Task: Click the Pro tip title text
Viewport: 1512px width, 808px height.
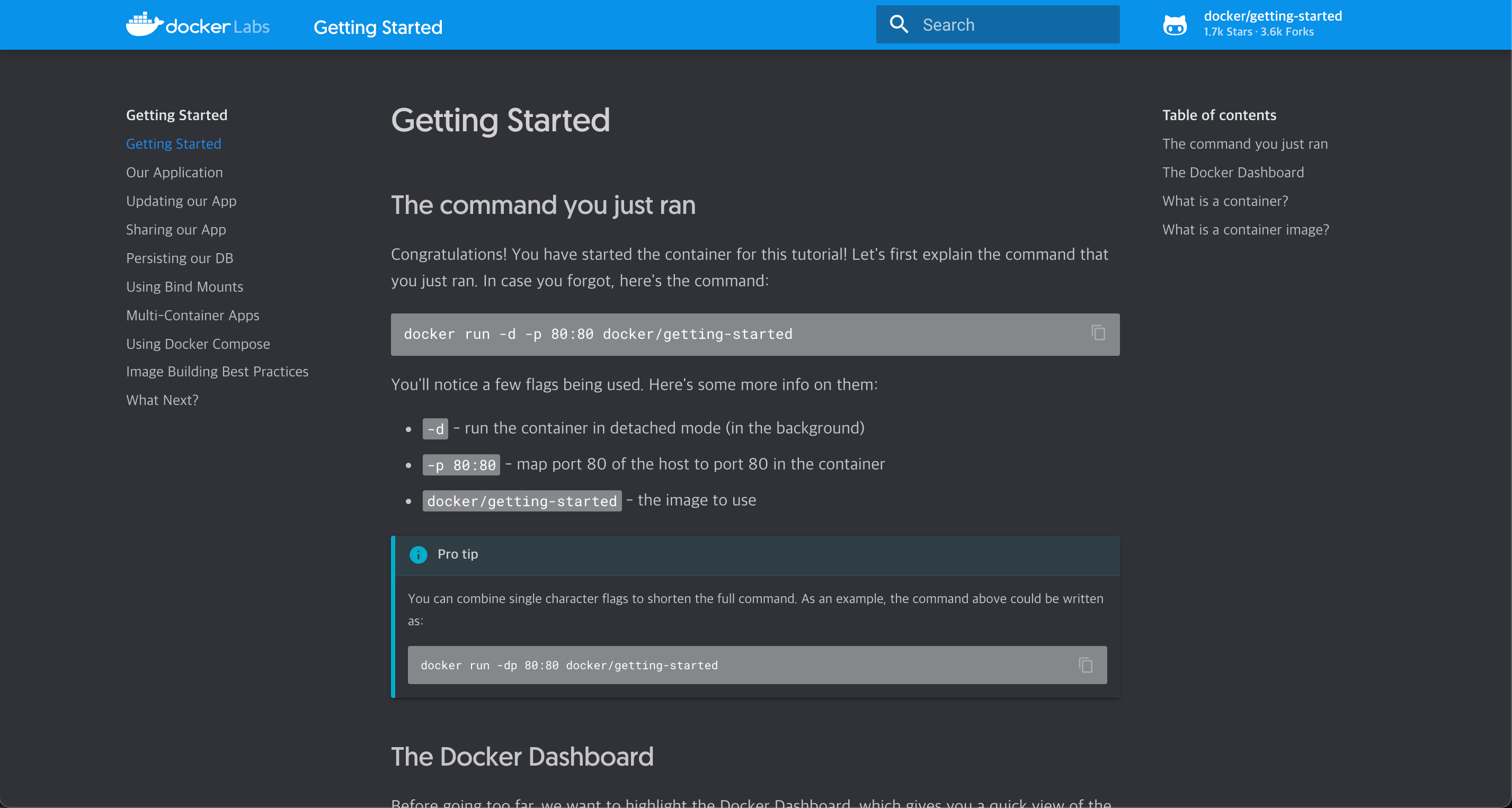Action: [x=458, y=554]
